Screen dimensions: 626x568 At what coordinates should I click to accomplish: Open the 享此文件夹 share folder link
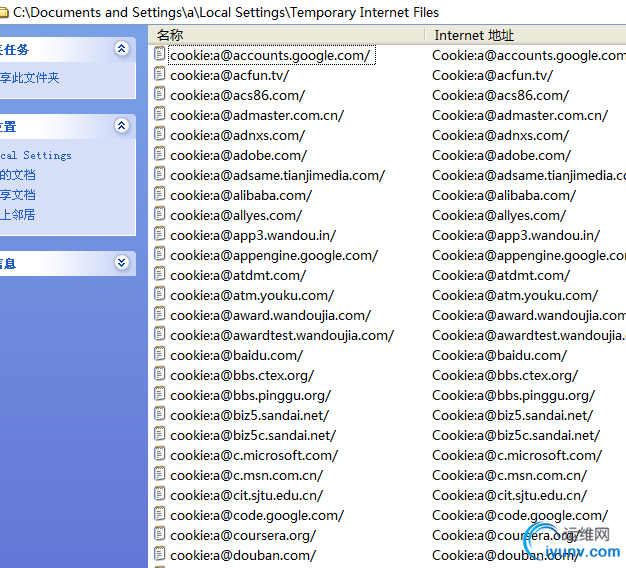point(30,77)
